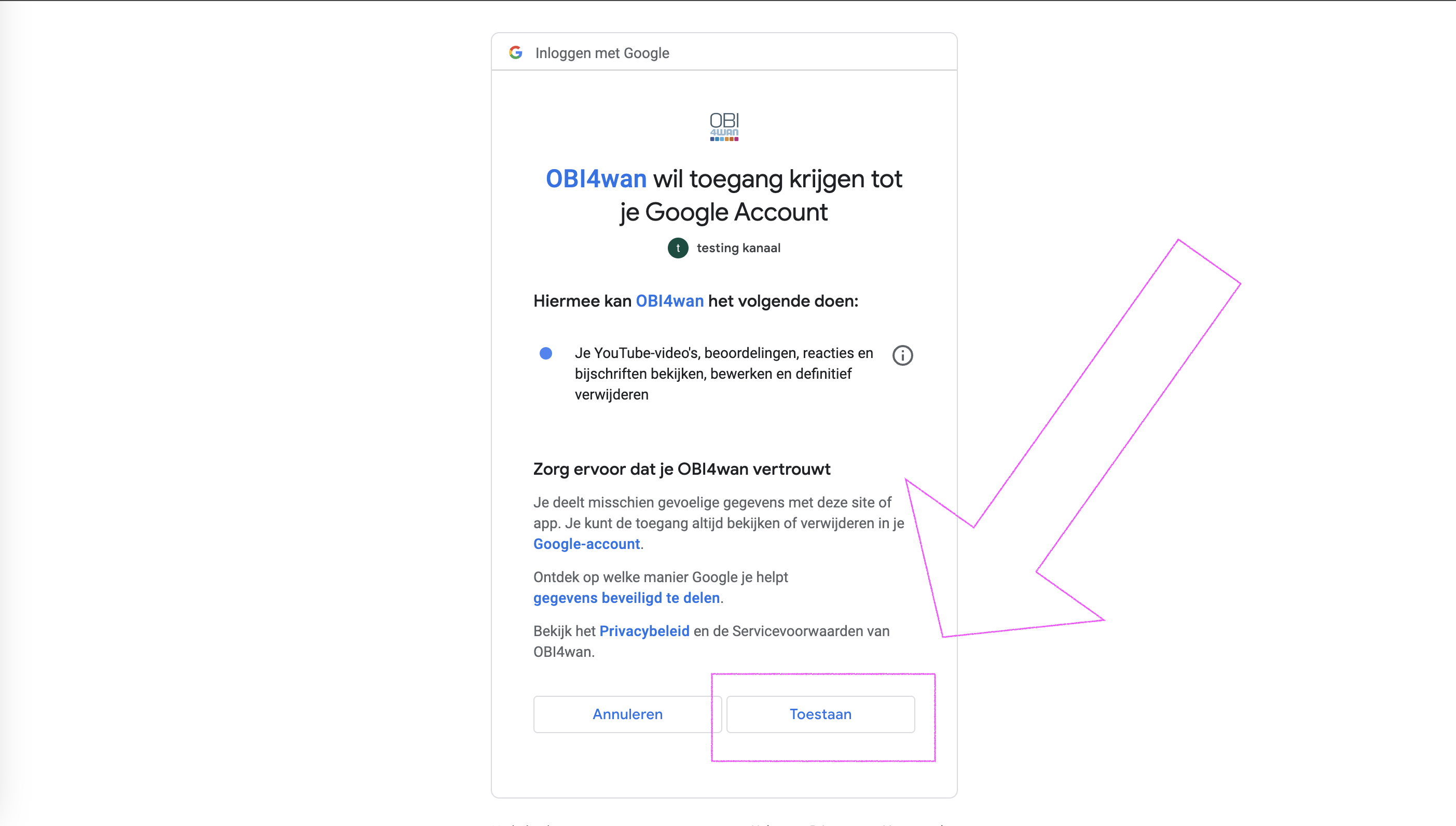The height and width of the screenshot is (826, 1456).
Task: Click the large pink arrow annotation
Action: coord(1072,437)
